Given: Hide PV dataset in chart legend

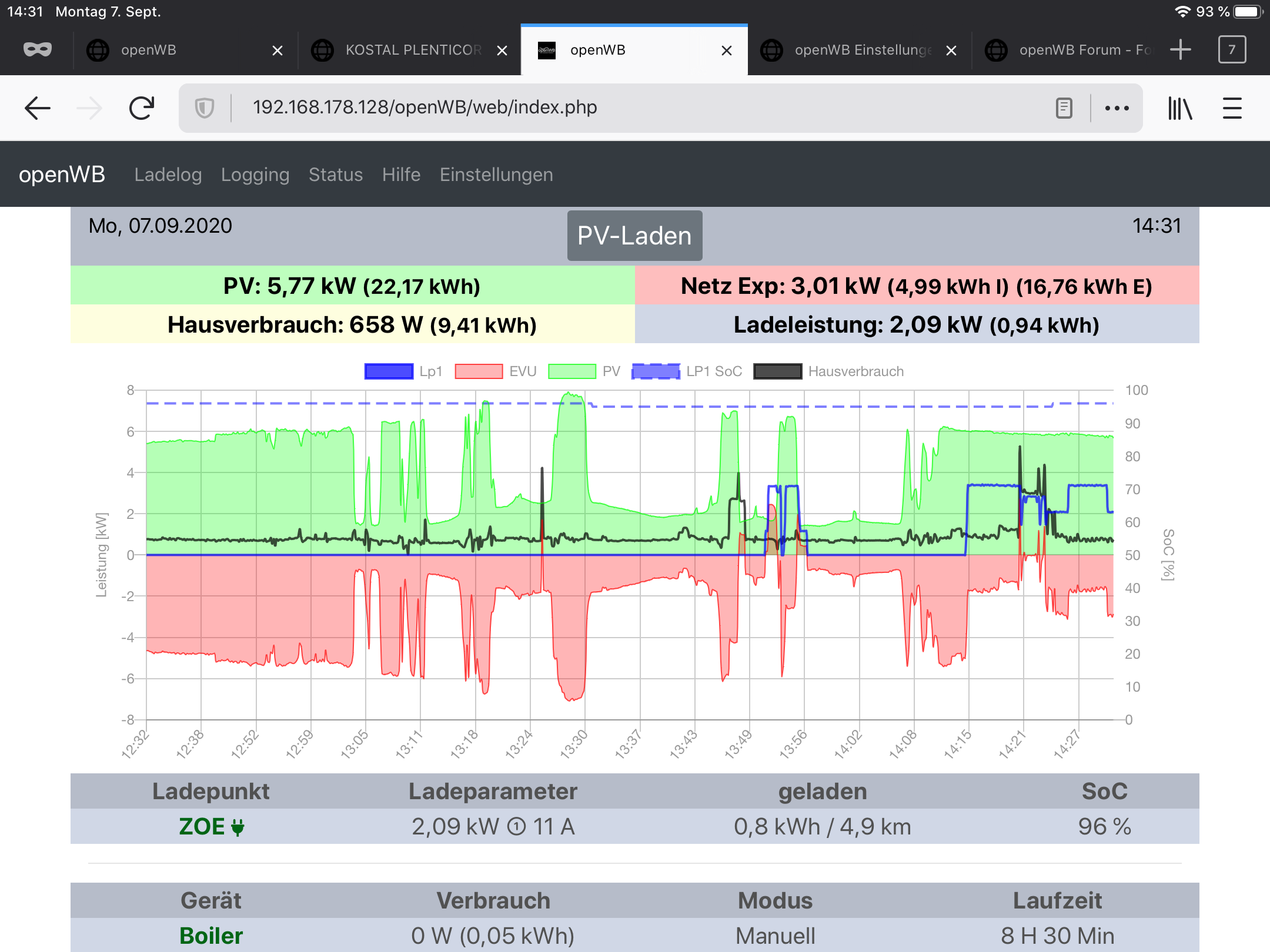Looking at the screenshot, I should click(x=571, y=371).
